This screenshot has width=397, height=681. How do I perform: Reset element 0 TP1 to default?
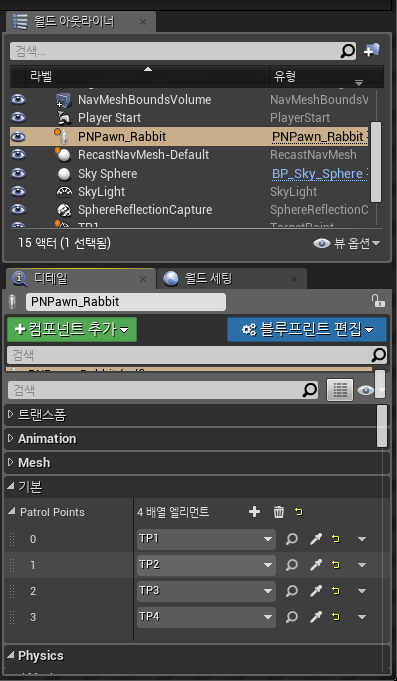click(336, 539)
